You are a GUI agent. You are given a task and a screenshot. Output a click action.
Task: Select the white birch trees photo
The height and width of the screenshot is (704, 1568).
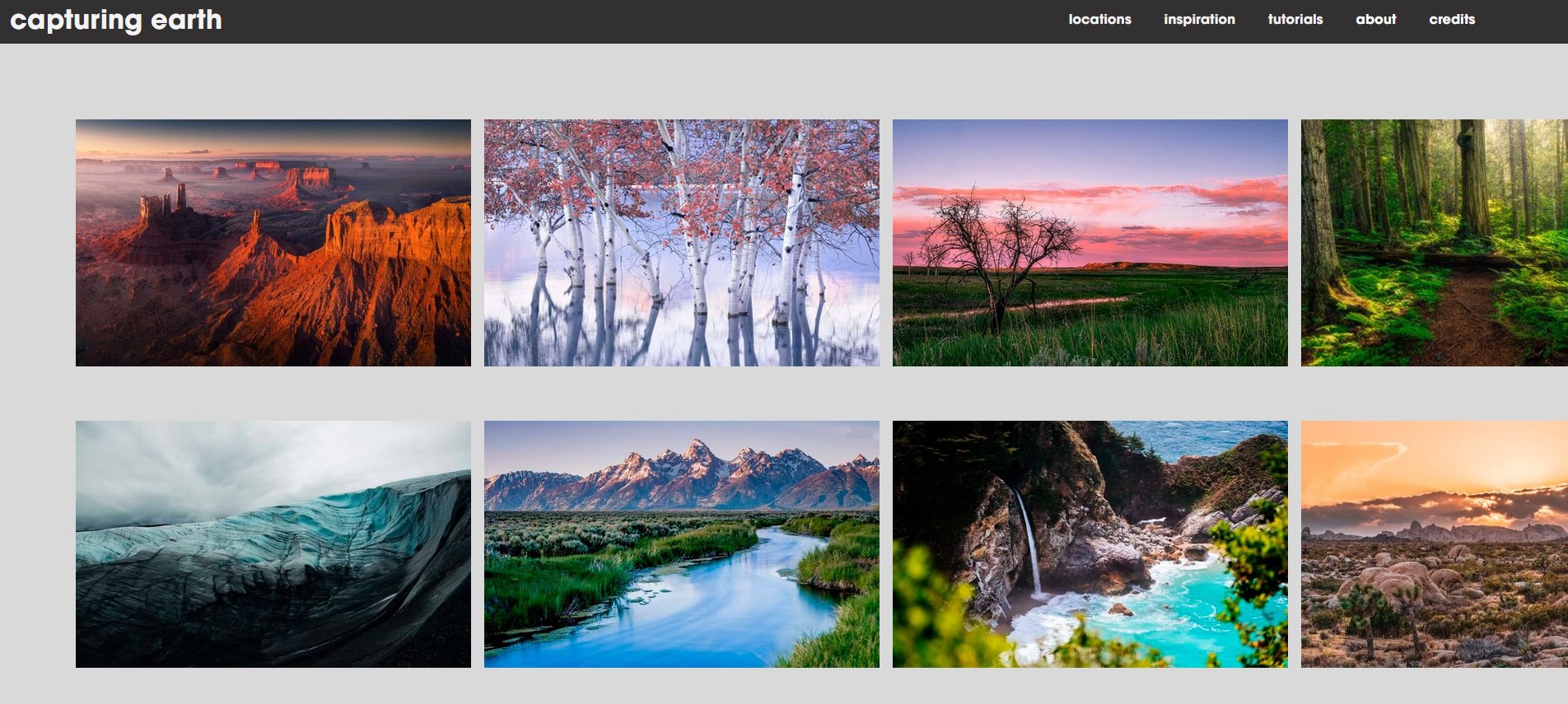pyautogui.click(x=681, y=243)
